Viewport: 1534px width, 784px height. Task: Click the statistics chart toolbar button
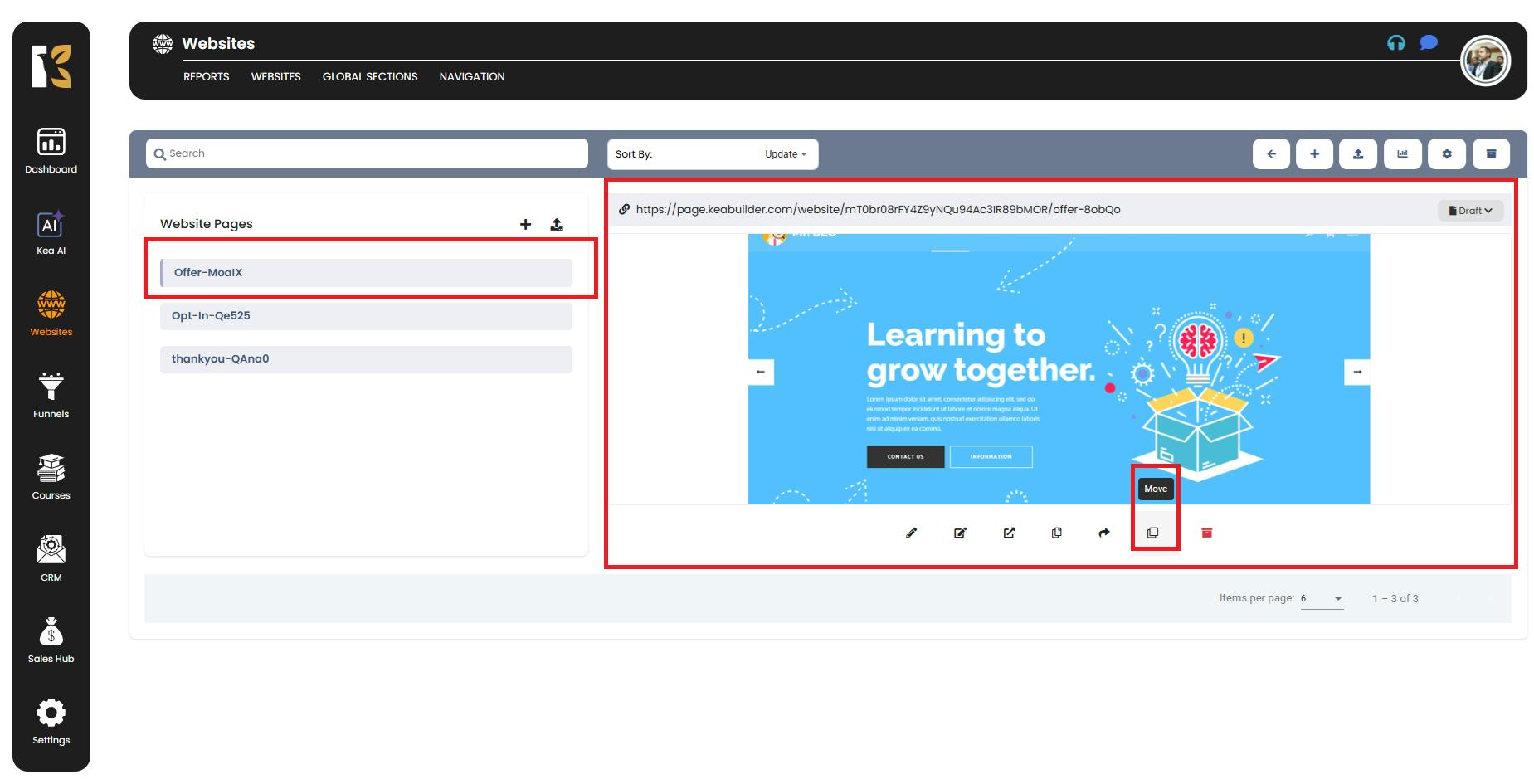pos(1402,154)
